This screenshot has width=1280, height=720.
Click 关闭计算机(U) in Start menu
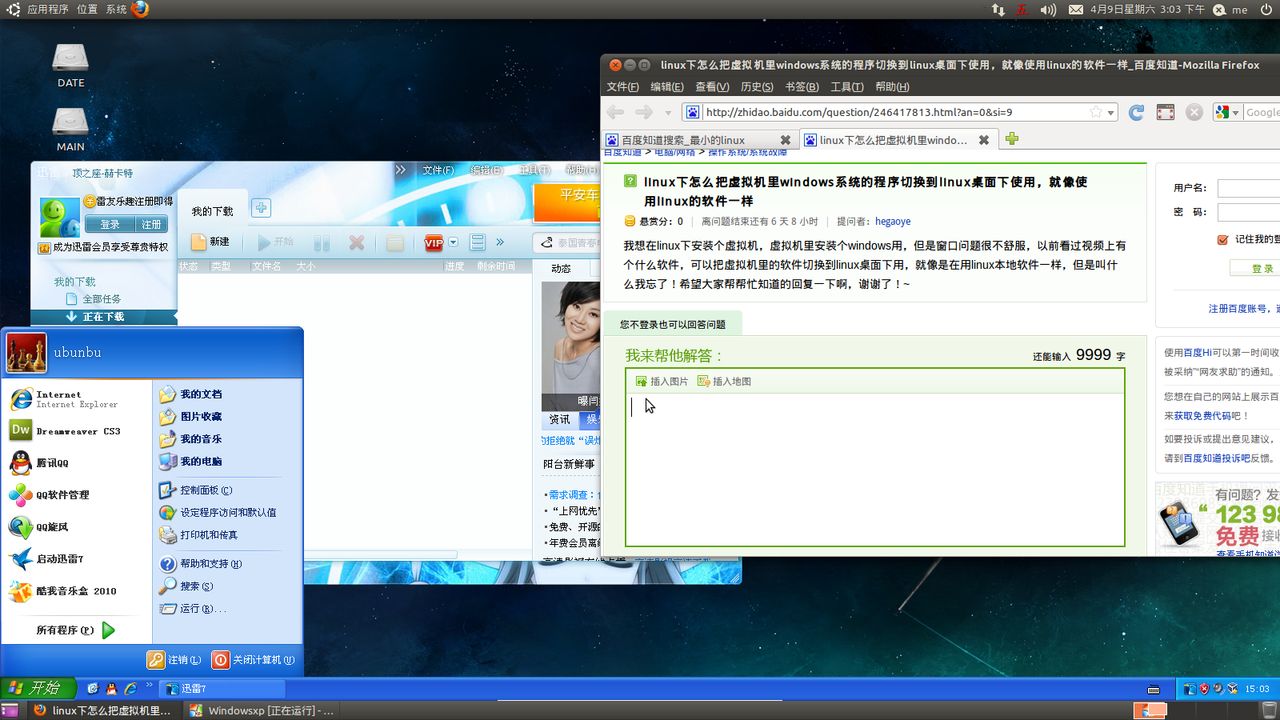[x=253, y=660]
